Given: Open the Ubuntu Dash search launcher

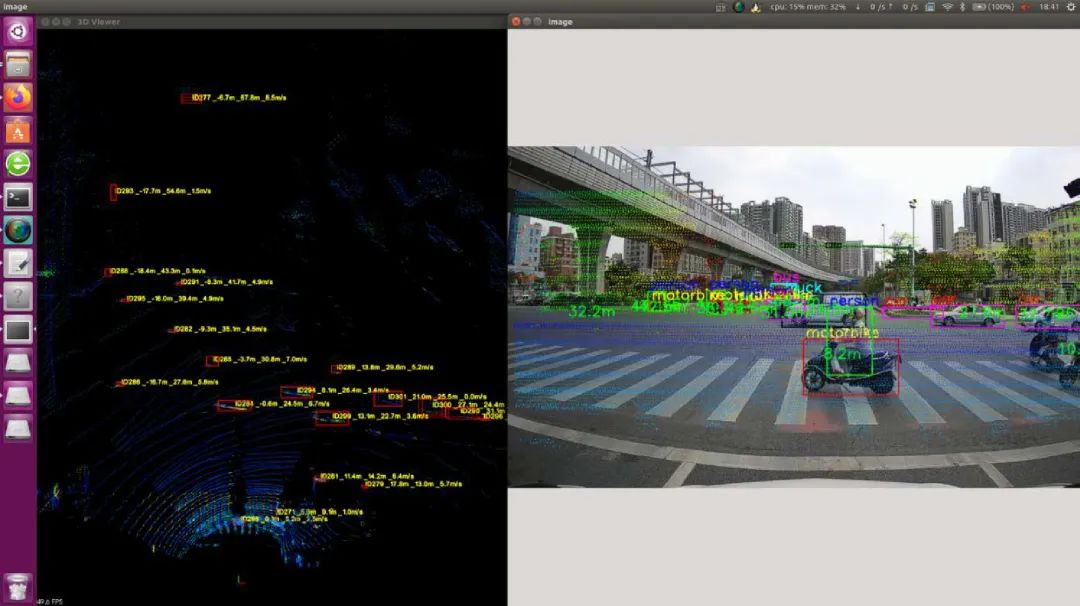Looking at the screenshot, I should (18, 31).
